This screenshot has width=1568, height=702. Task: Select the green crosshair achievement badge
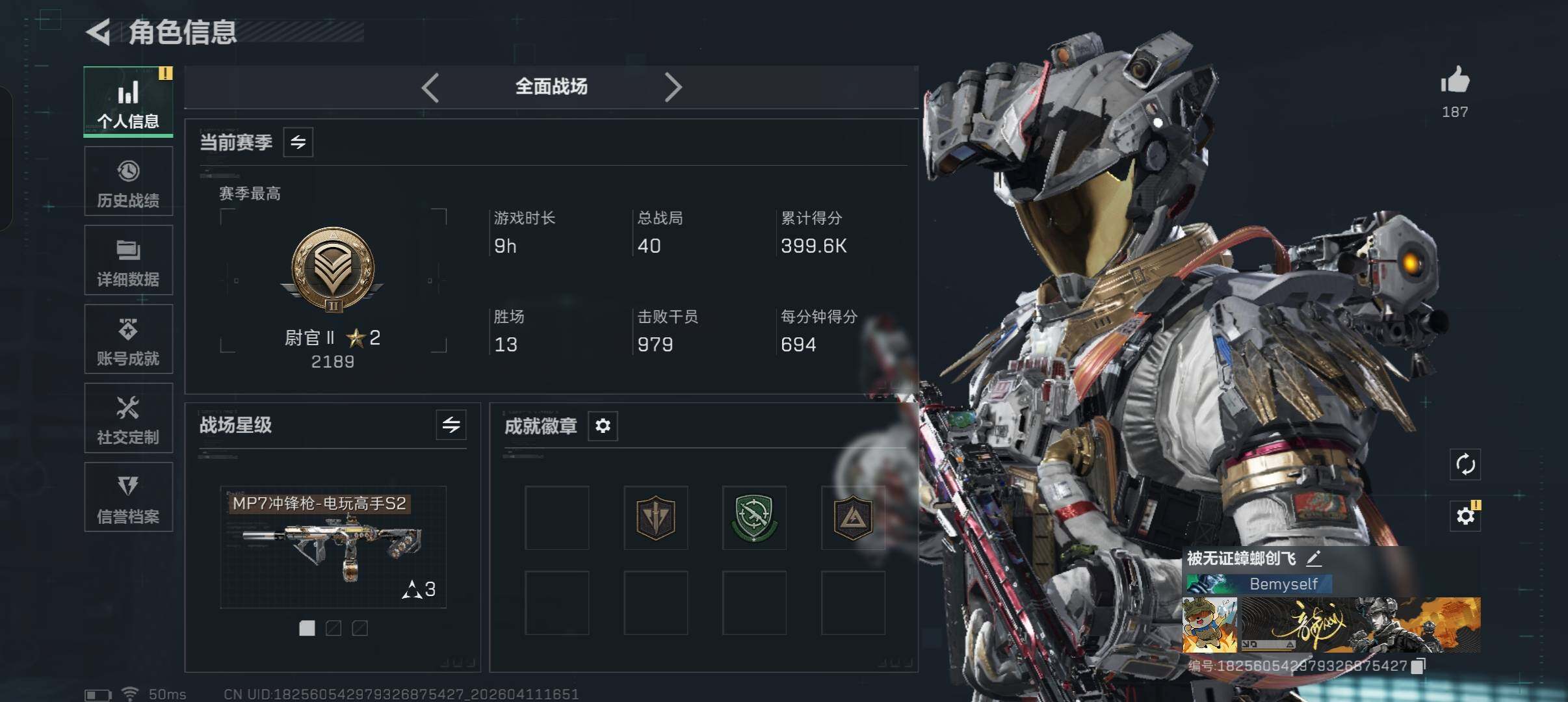tap(754, 517)
